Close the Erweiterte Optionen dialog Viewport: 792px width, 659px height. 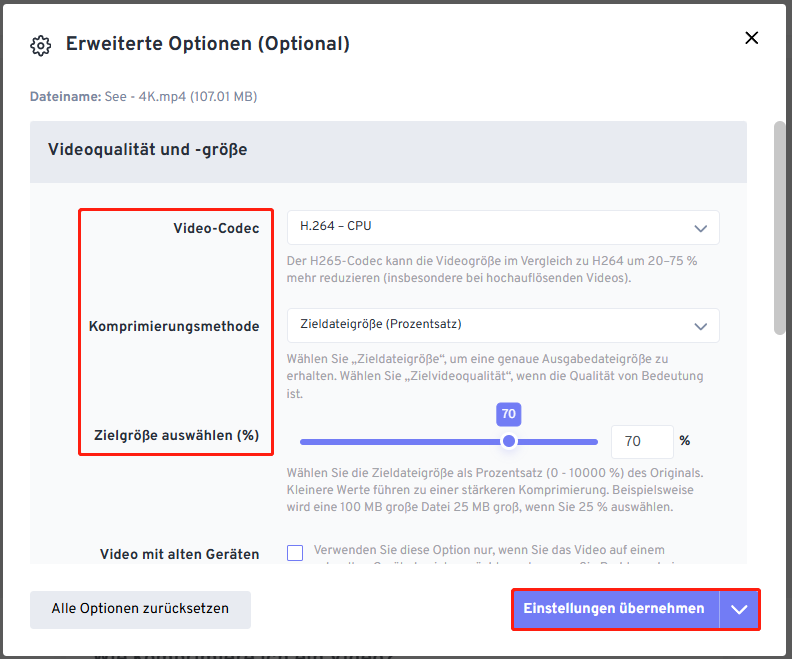(x=751, y=38)
